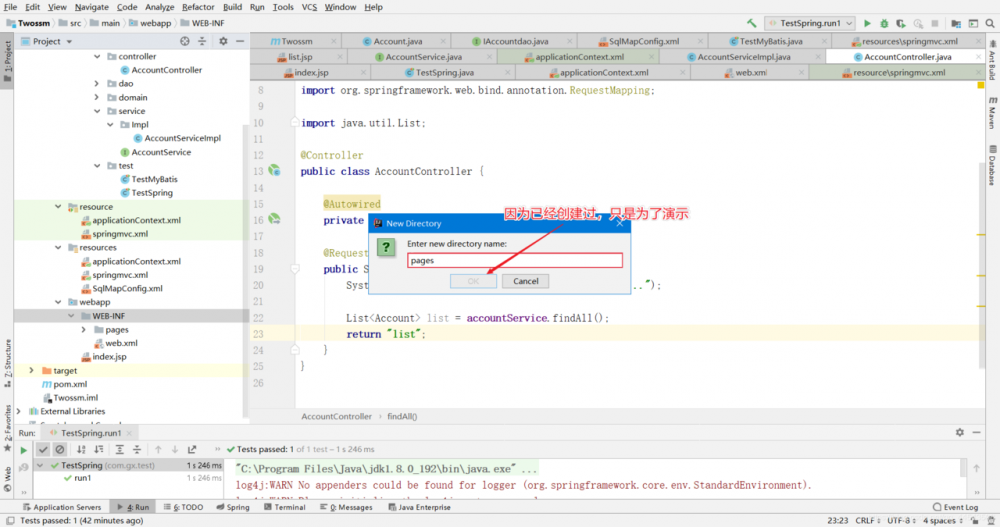The image size is (1000, 527).
Task: Click Cancel in the New Directory dialog
Action: pos(526,281)
